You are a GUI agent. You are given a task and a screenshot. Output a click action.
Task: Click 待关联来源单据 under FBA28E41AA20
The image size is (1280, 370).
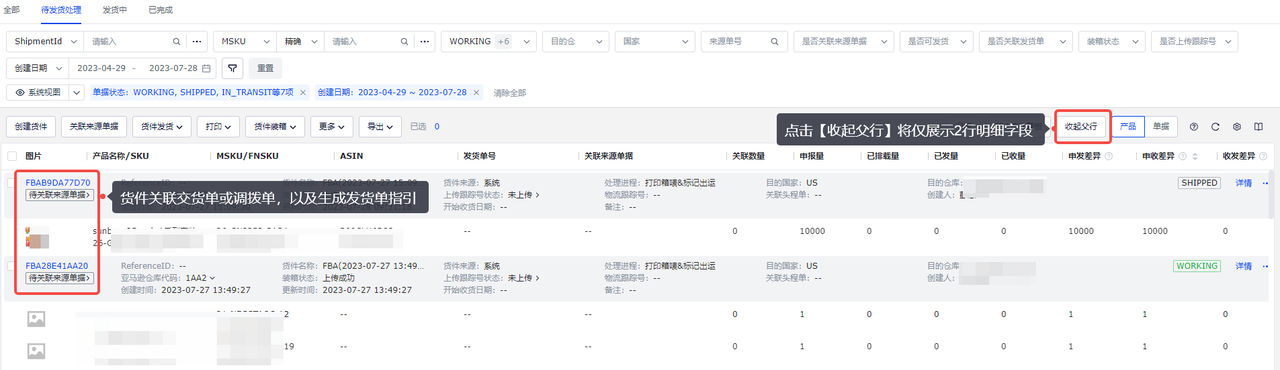(59, 278)
